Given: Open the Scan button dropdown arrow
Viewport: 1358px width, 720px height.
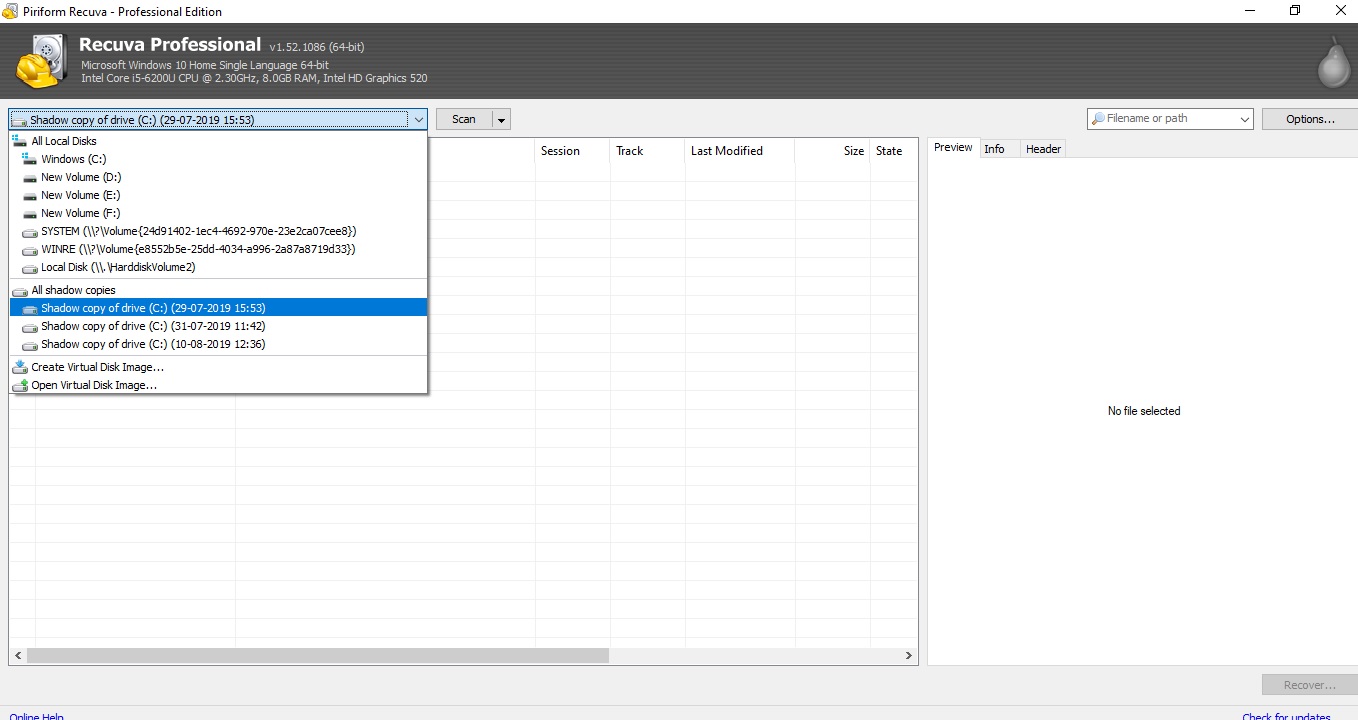Looking at the screenshot, I should [x=501, y=120].
